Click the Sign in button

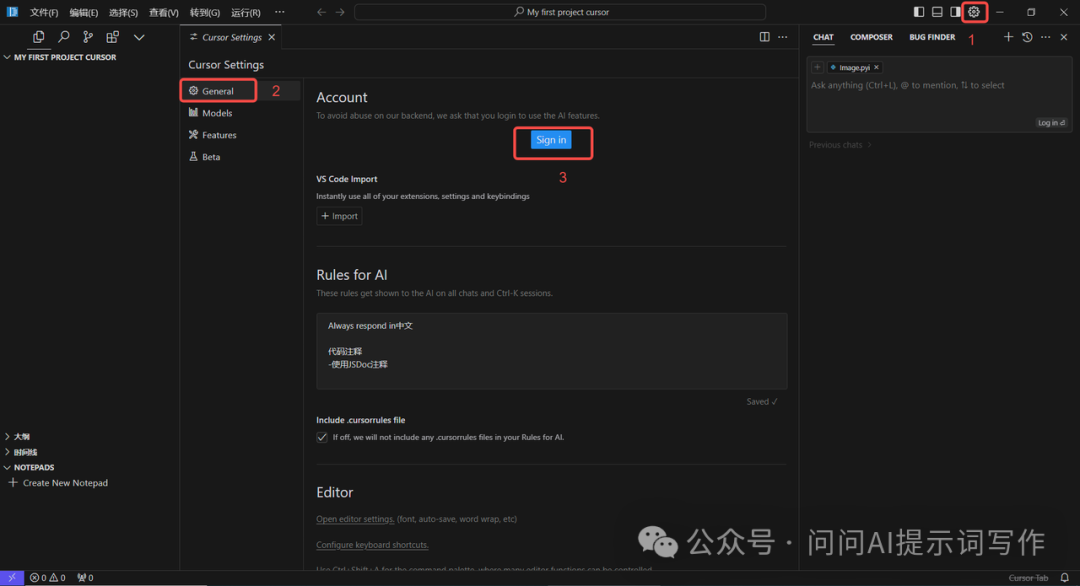(x=551, y=140)
